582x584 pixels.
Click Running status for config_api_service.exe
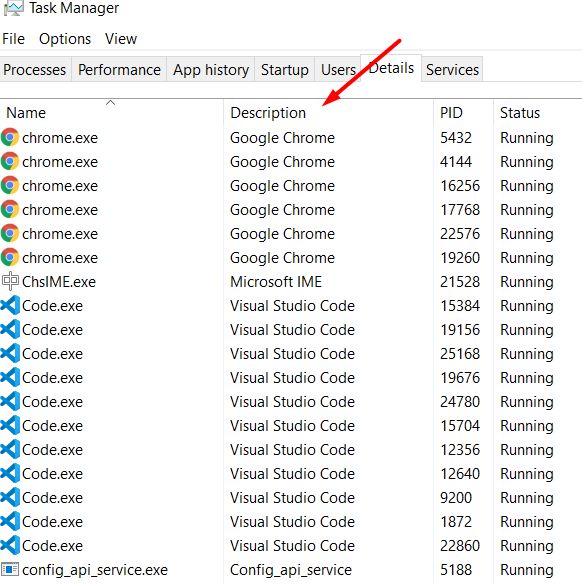(527, 571)
